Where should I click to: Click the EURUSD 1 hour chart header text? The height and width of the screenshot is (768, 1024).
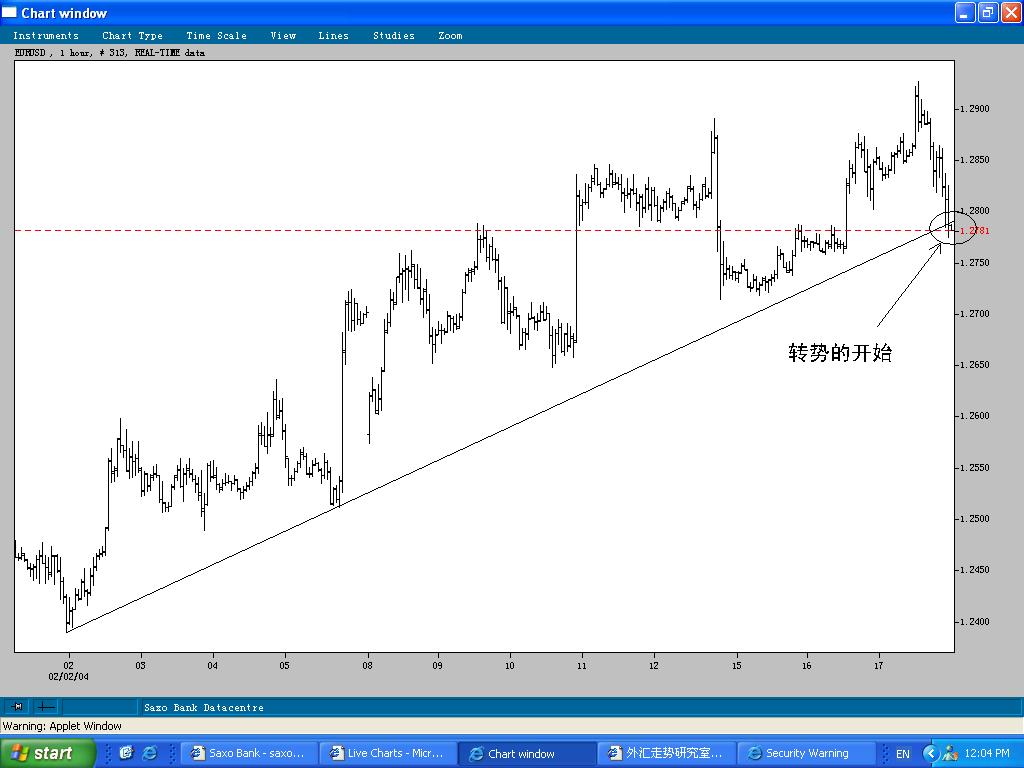[x=110, y=53]
